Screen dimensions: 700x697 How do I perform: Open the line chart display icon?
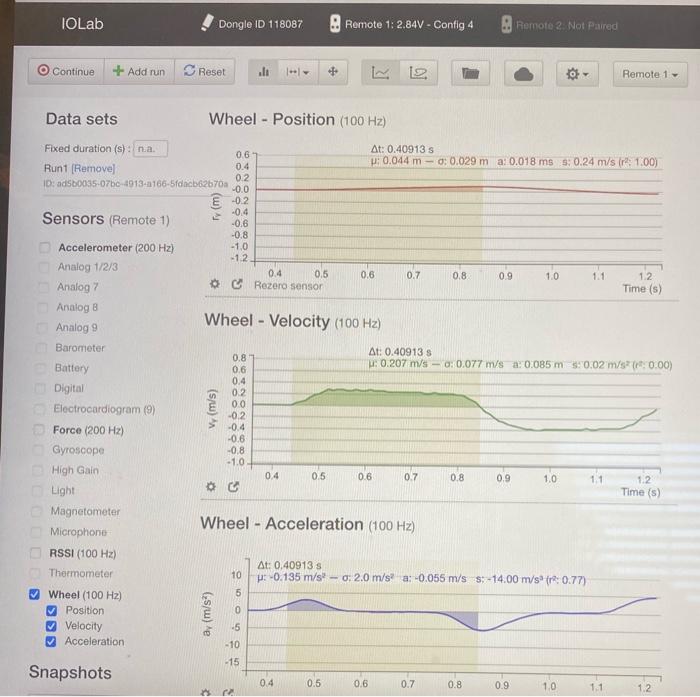(x=380, y=72)
